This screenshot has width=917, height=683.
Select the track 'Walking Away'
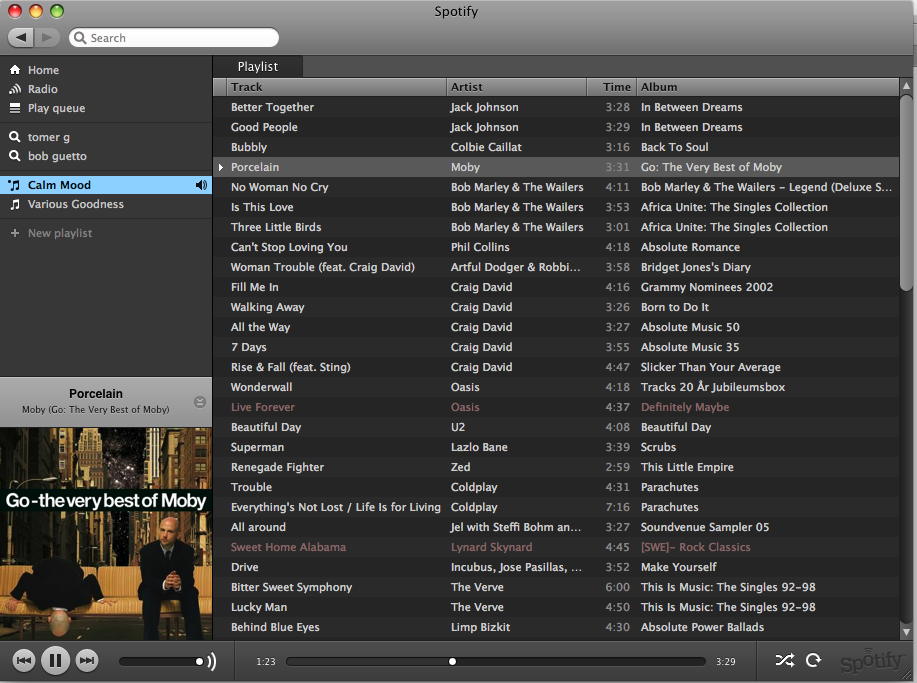click(267, 307)
